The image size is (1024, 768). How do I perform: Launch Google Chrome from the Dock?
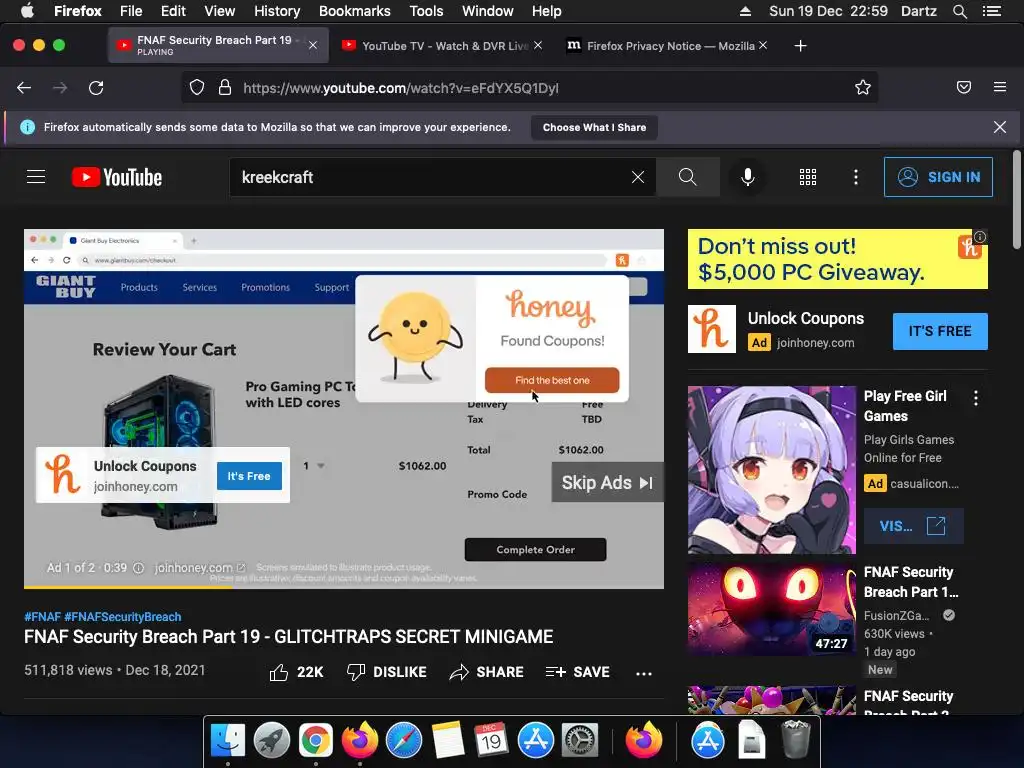(x=315, y=740)
